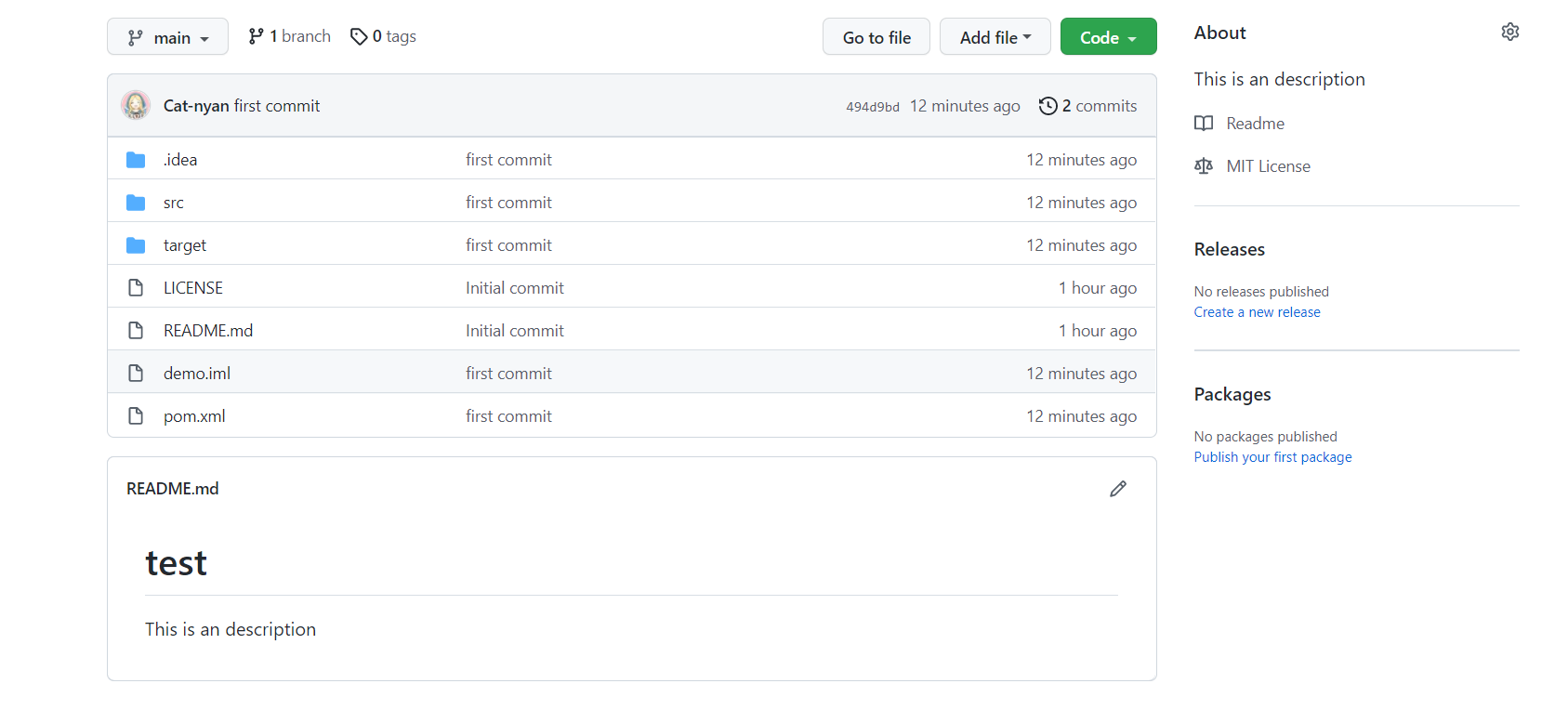Click the tags icon
Screen dimensions: 1568x710
click(x=359, y=36)
